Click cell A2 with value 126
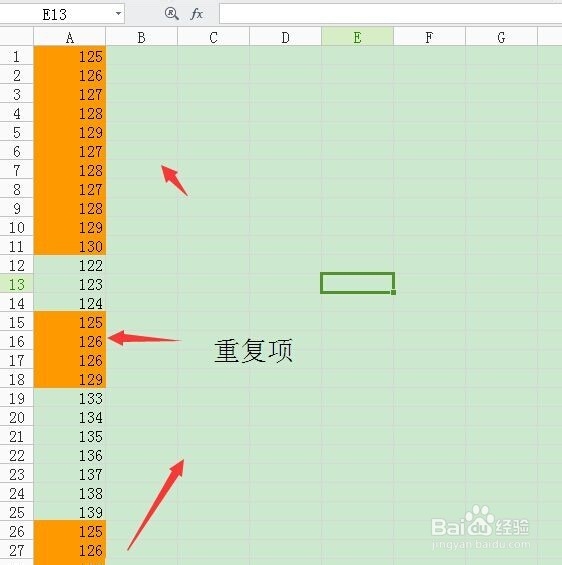This screenshot has height=565, width=562. pyautogui.click(x=70, y=75)
